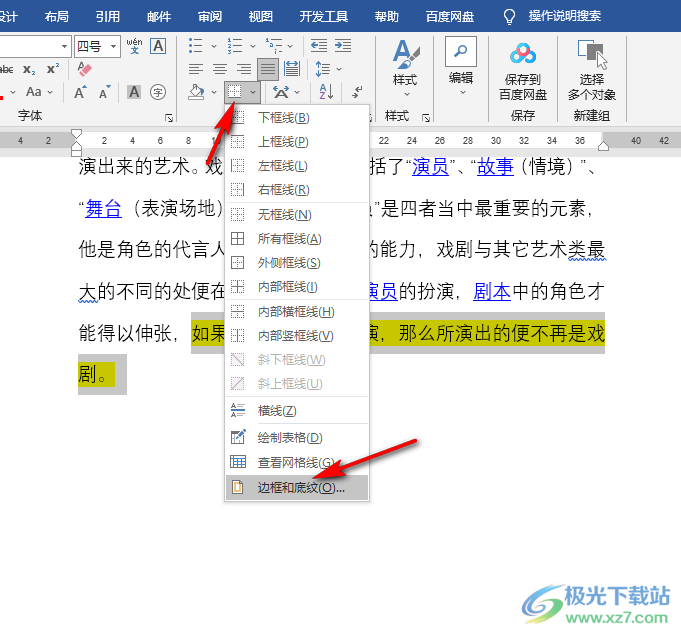Grow font size
This screenshot has height=634, width=681.
coord(80,92)
